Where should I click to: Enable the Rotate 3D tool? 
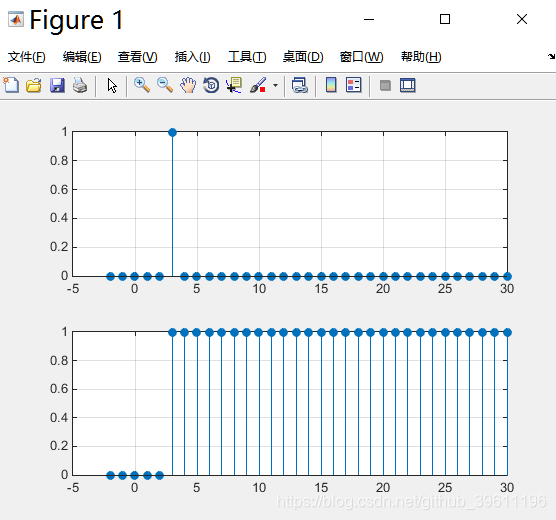[211, 85]
